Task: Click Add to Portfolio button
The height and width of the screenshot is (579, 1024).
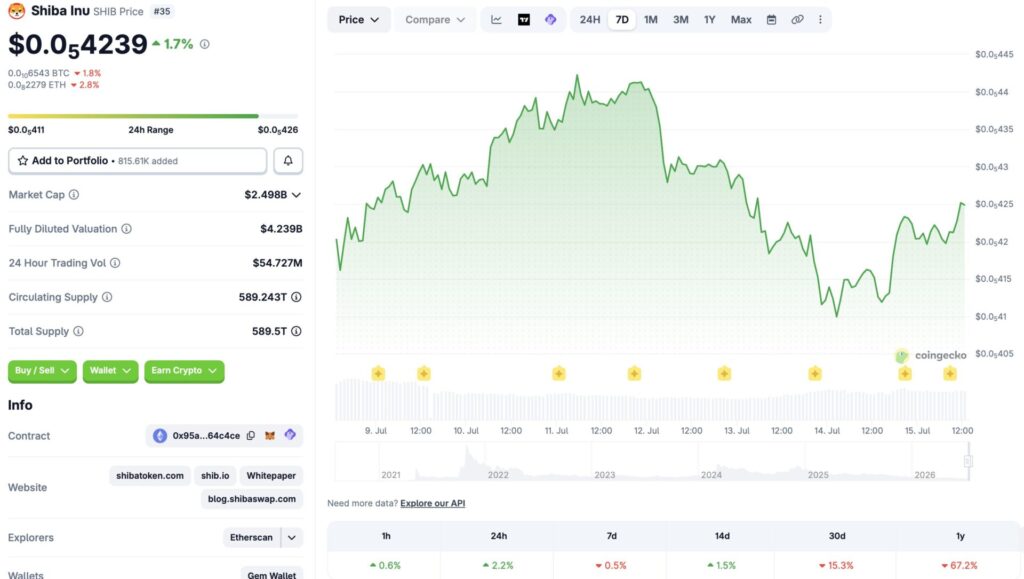Action: pyautogui.click(x=137, y=161)
